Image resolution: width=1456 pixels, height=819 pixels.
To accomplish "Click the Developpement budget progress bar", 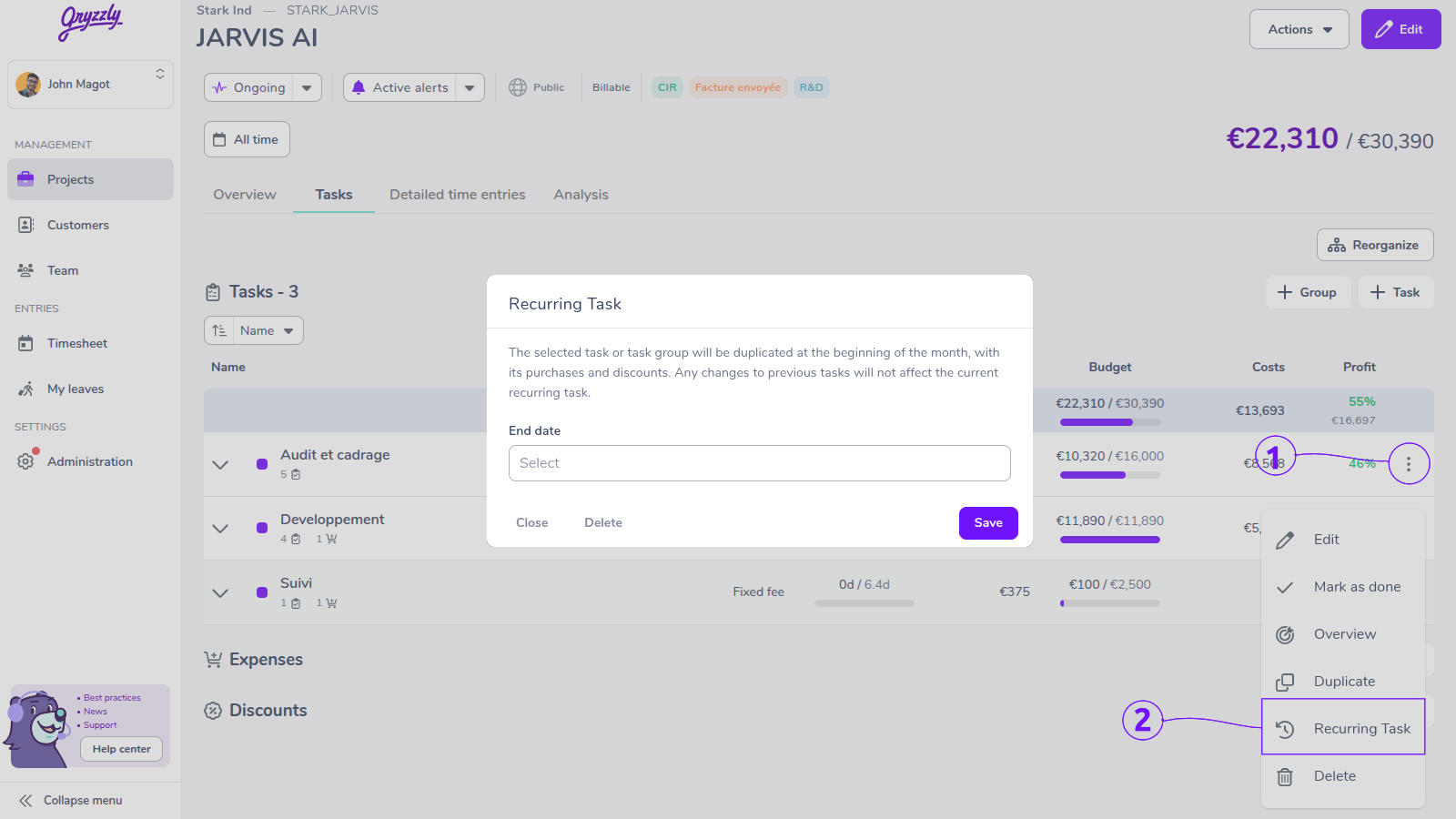I will 1110,540.
